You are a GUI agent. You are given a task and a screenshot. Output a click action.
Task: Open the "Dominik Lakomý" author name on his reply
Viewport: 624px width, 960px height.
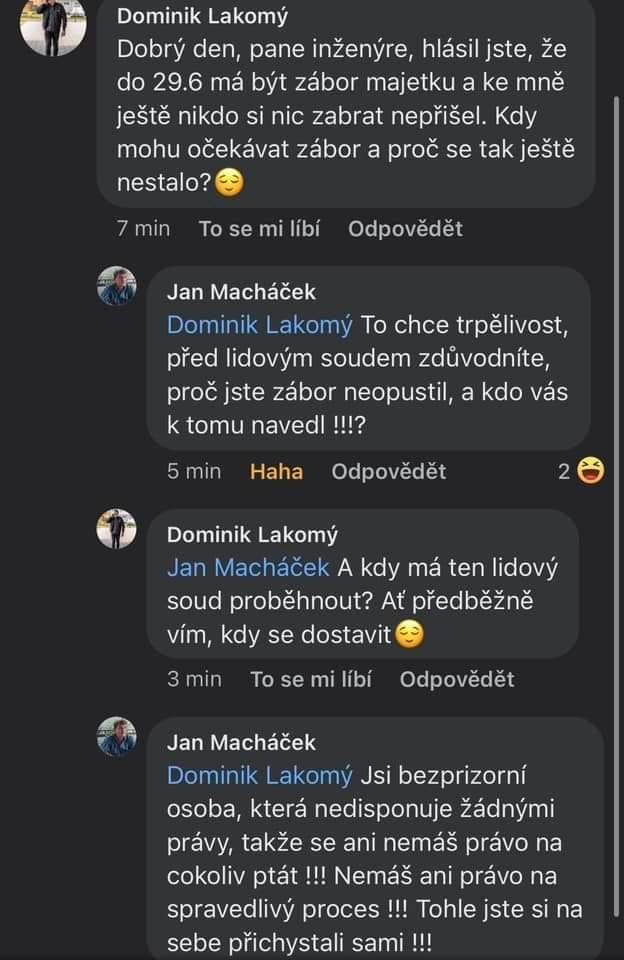click(x=252, y=534)
